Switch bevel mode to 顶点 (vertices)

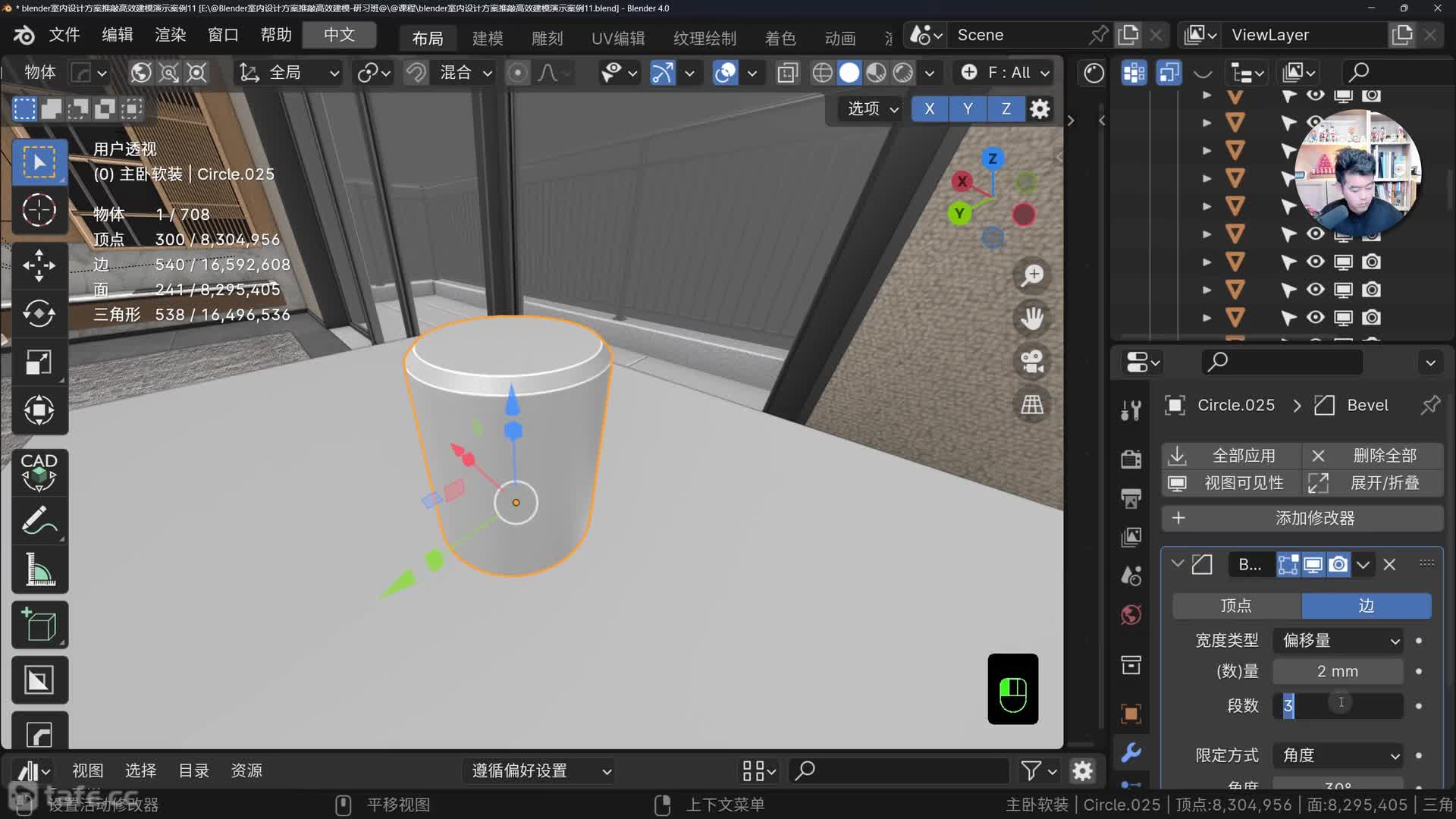pyautogui.click(x=1236, y=605)
